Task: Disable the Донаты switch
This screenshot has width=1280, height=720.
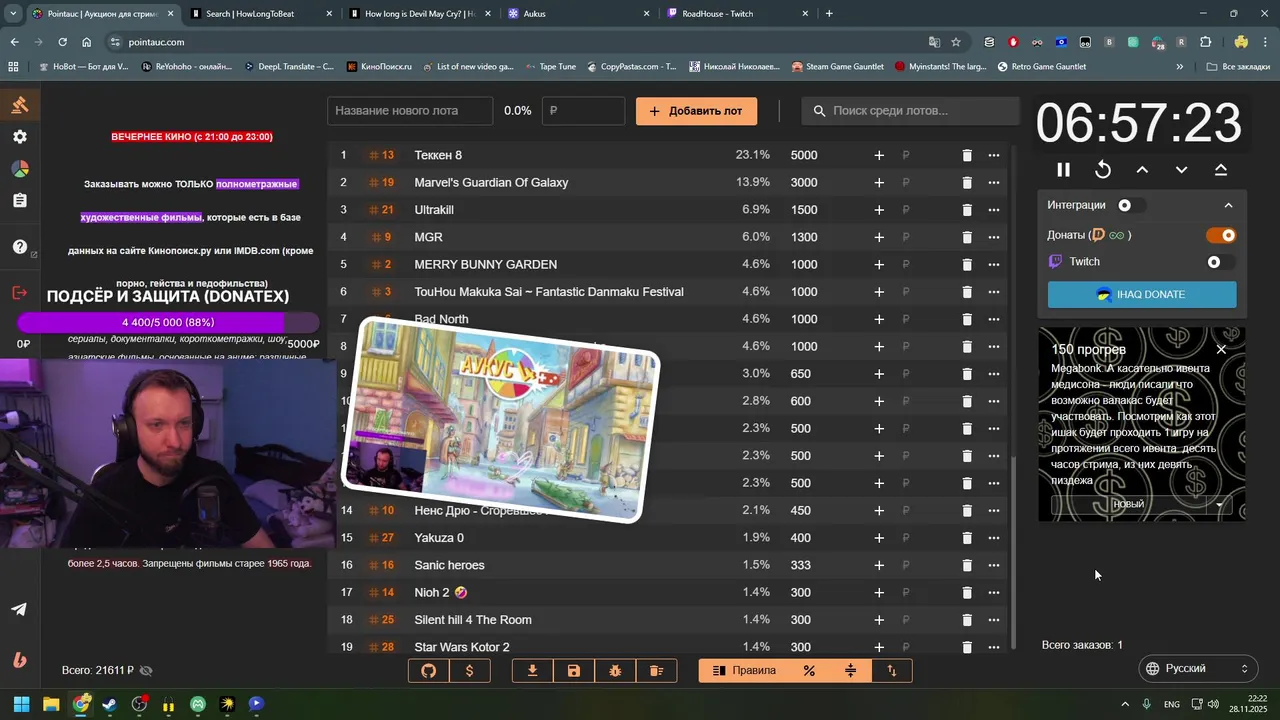Action: 1221,235
